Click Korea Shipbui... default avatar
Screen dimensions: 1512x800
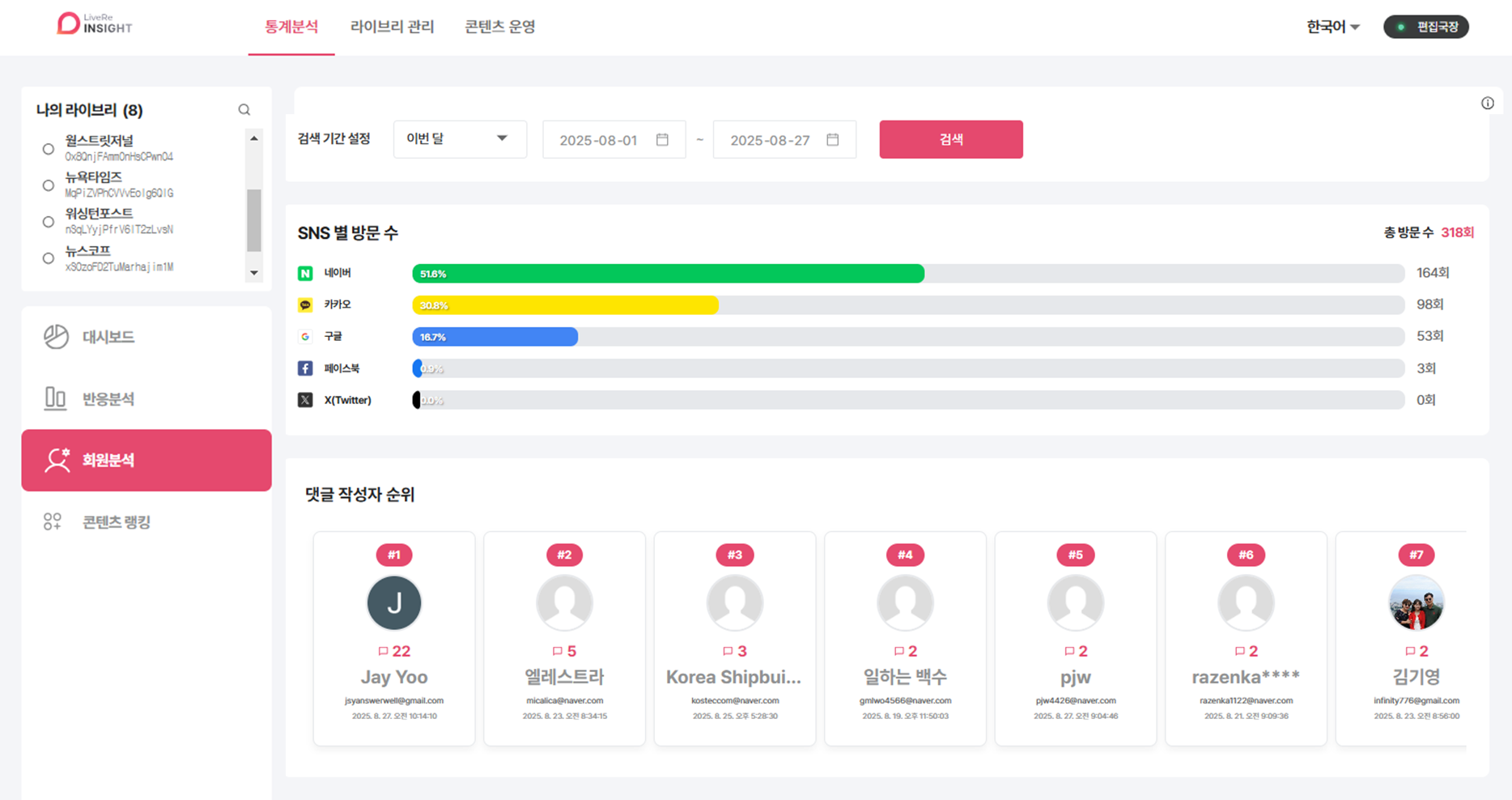(x=735, y=602)
